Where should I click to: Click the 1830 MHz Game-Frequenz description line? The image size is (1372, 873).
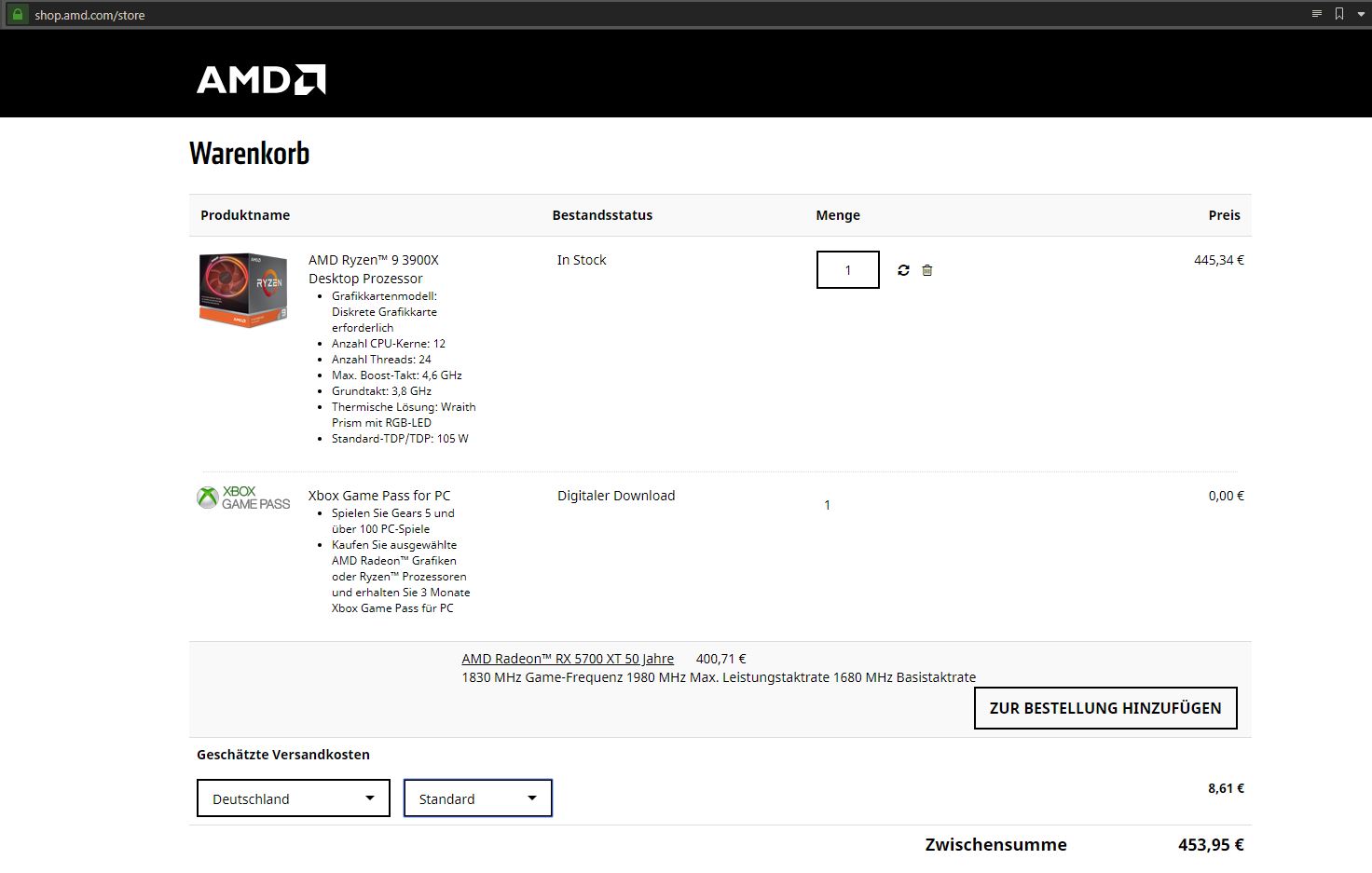[x=719, y=677]
